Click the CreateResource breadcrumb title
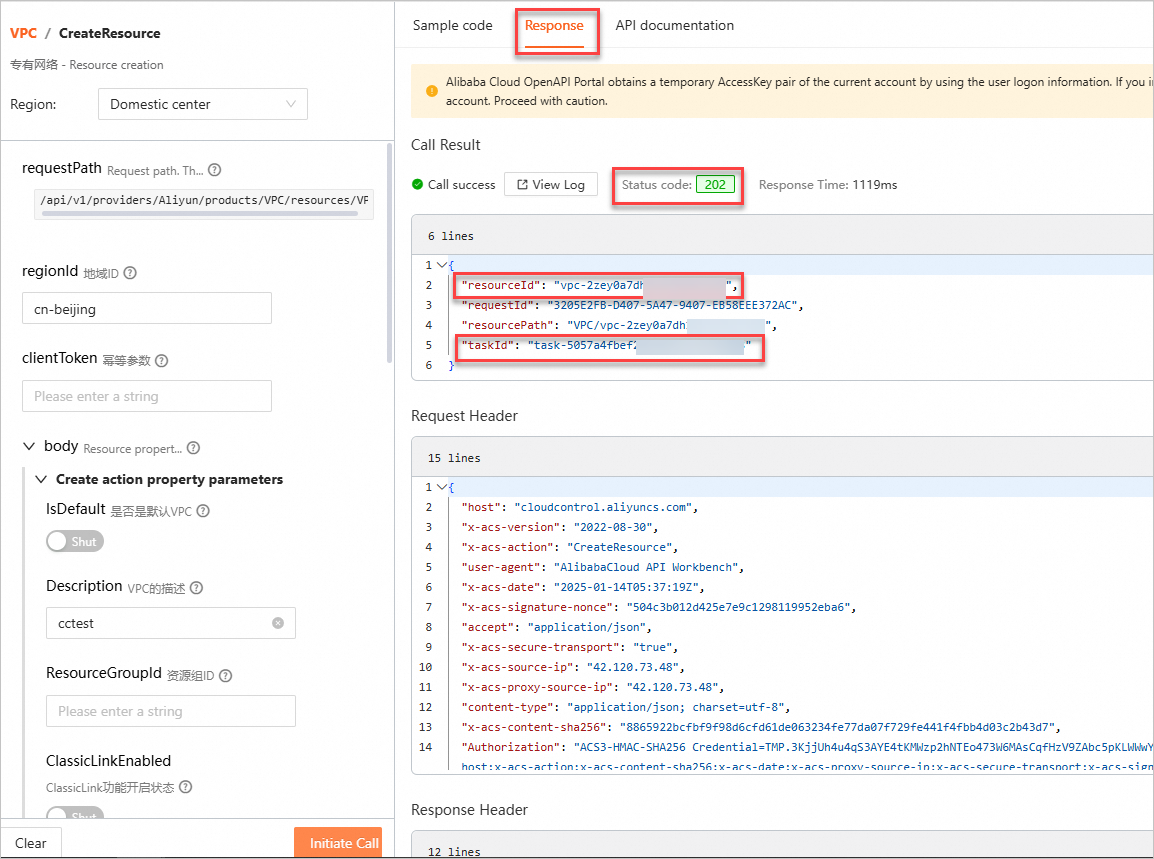Image resolution: width=1154 pixels, height=859 pixels. coord(110,33)
